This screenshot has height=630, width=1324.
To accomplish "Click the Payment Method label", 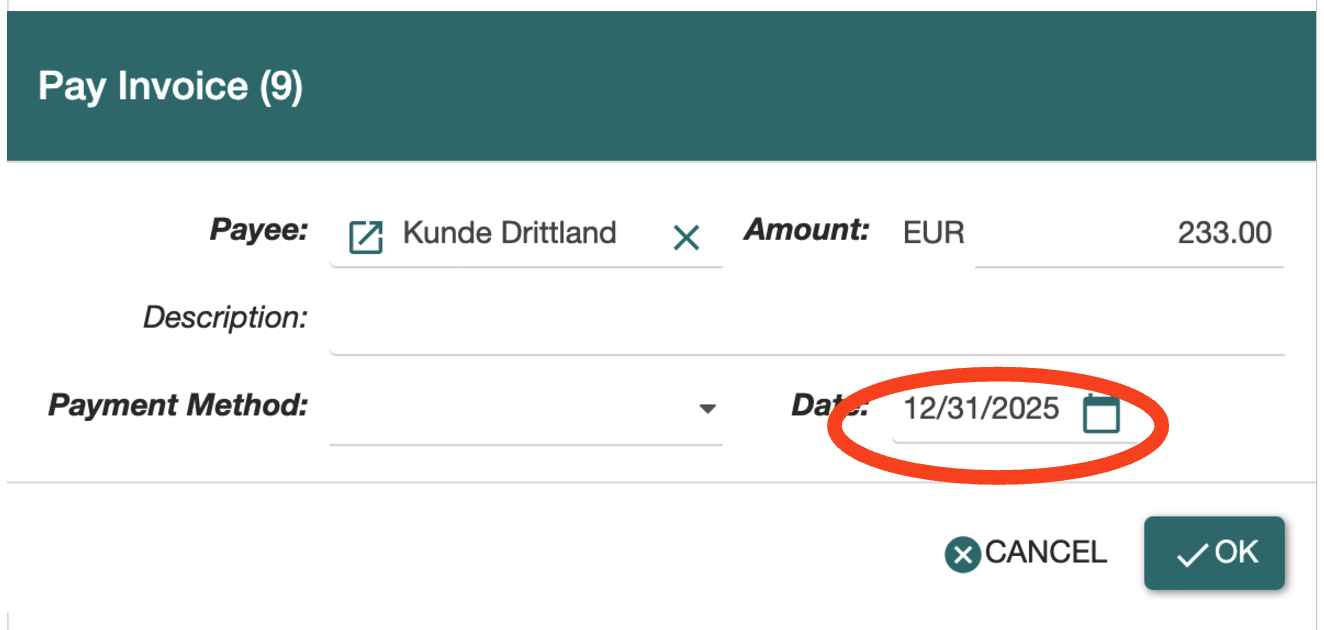I will coord(178,406).
